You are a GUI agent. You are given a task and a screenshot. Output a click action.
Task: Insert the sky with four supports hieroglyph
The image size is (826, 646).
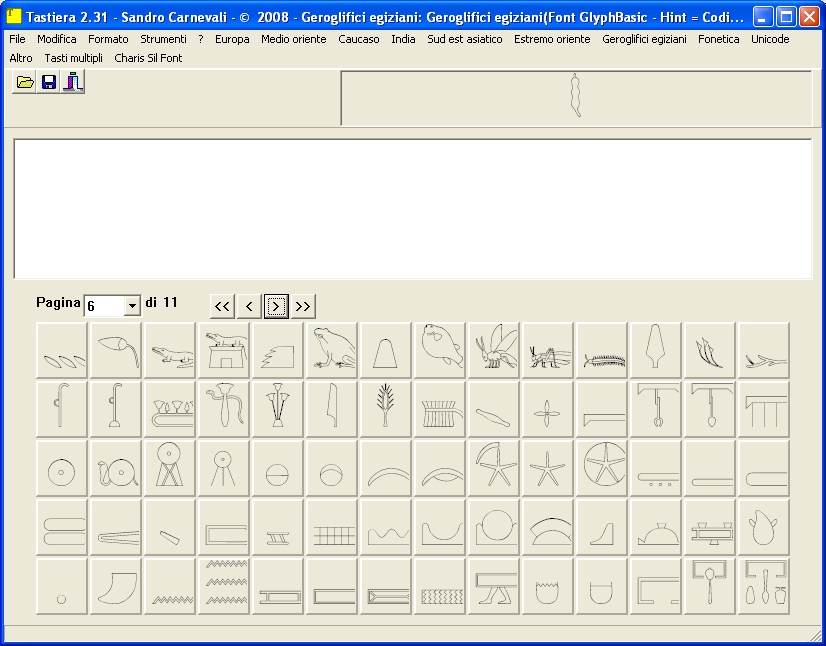[x=764, y=409]
